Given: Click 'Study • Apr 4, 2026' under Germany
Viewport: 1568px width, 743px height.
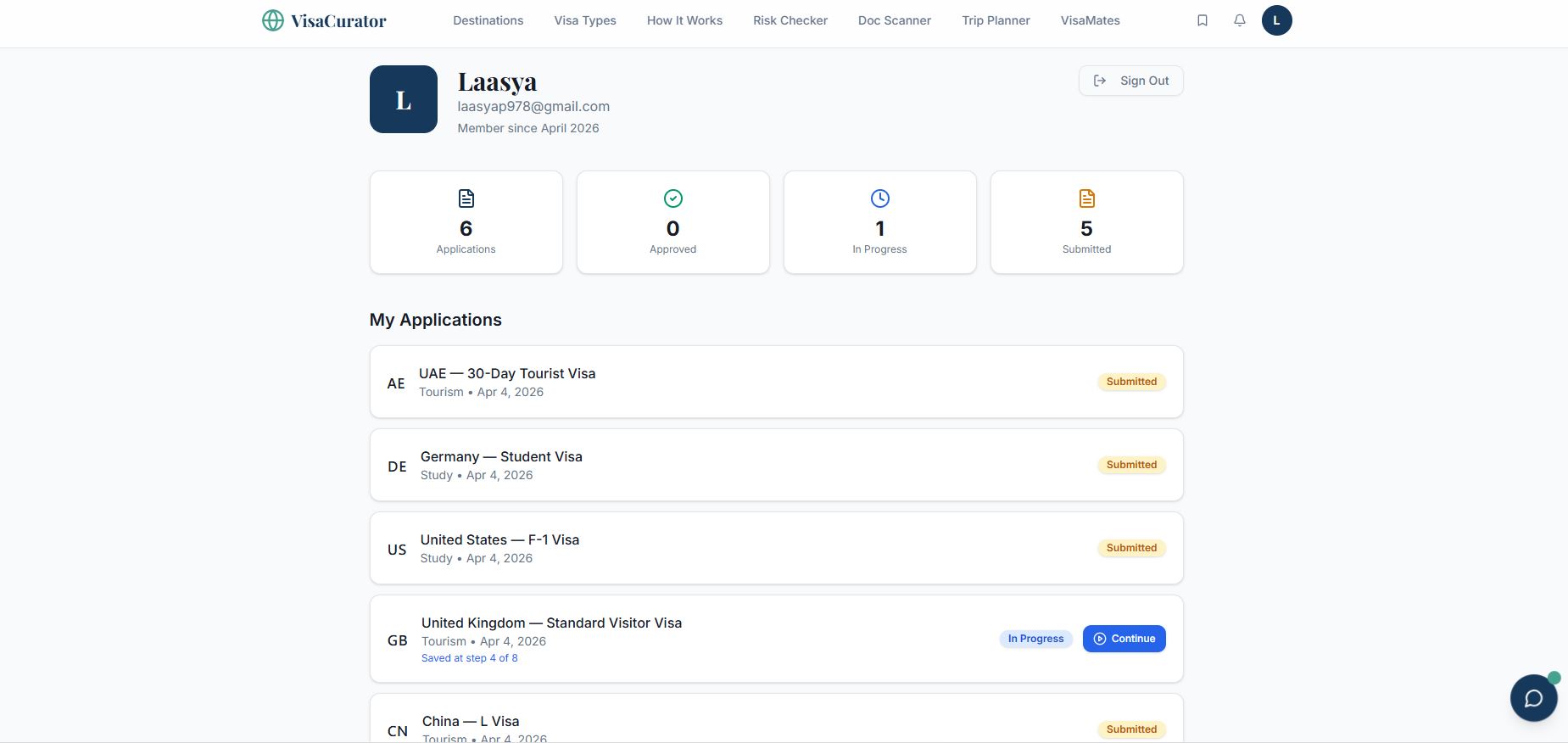Looking at the screenshot, I should click(477, 475).
